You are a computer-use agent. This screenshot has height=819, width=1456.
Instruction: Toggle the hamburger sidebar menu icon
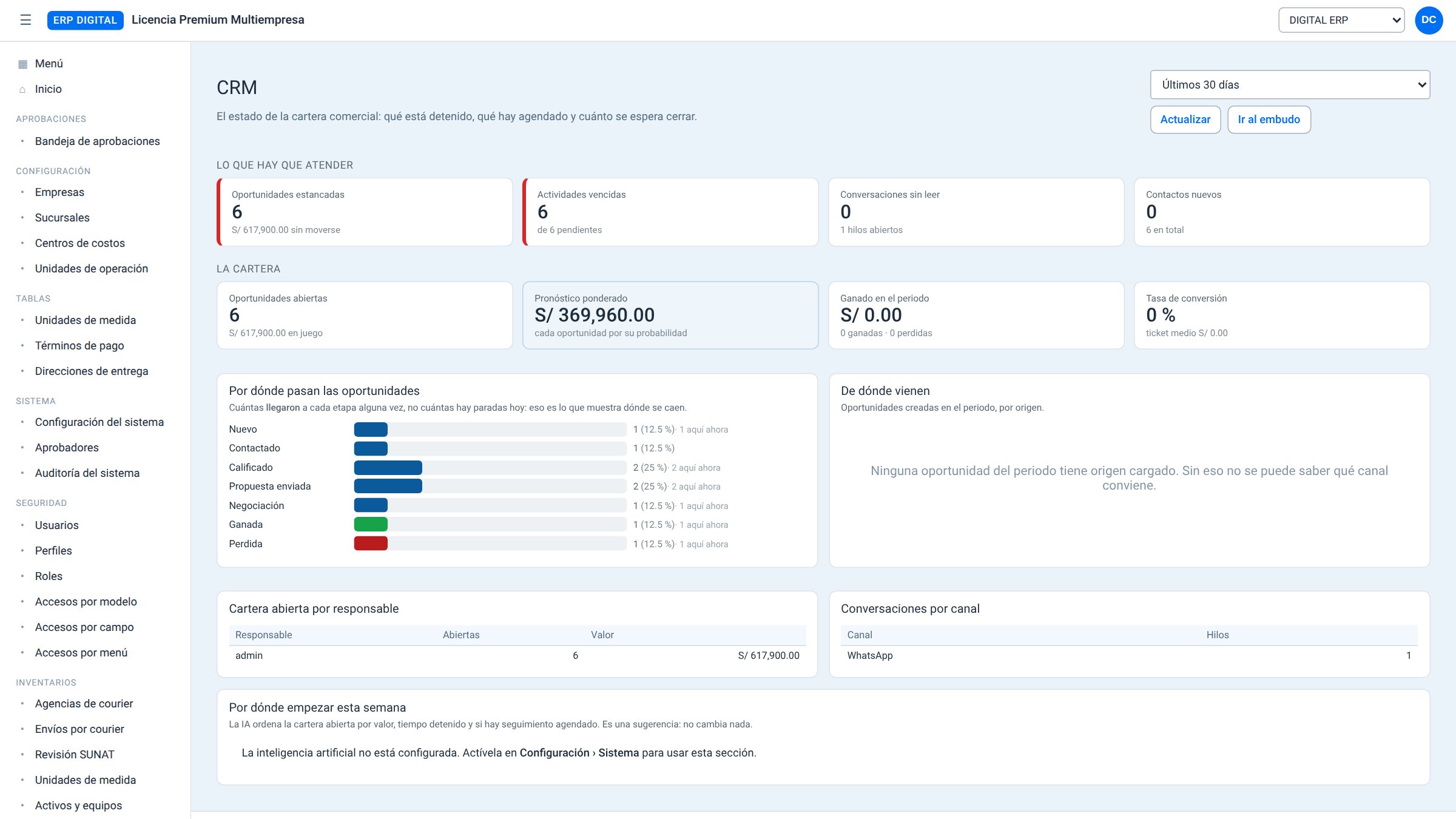25,20
